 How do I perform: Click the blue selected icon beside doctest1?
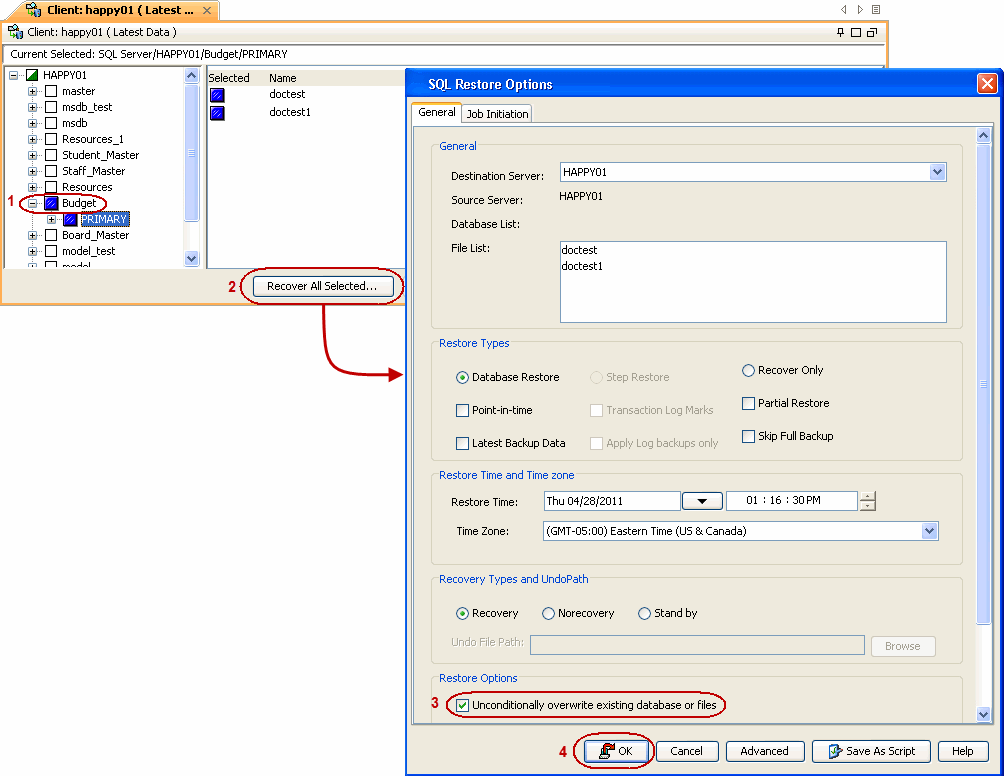tap(218, 113)
